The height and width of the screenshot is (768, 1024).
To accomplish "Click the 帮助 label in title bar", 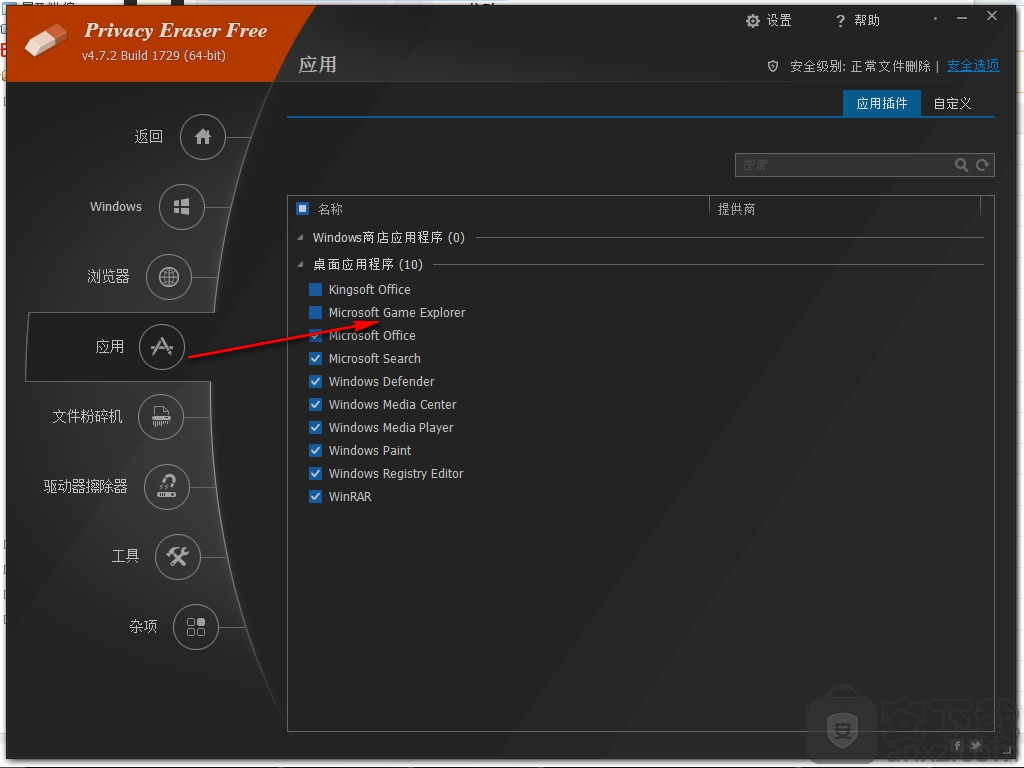I will coord(867,21).
